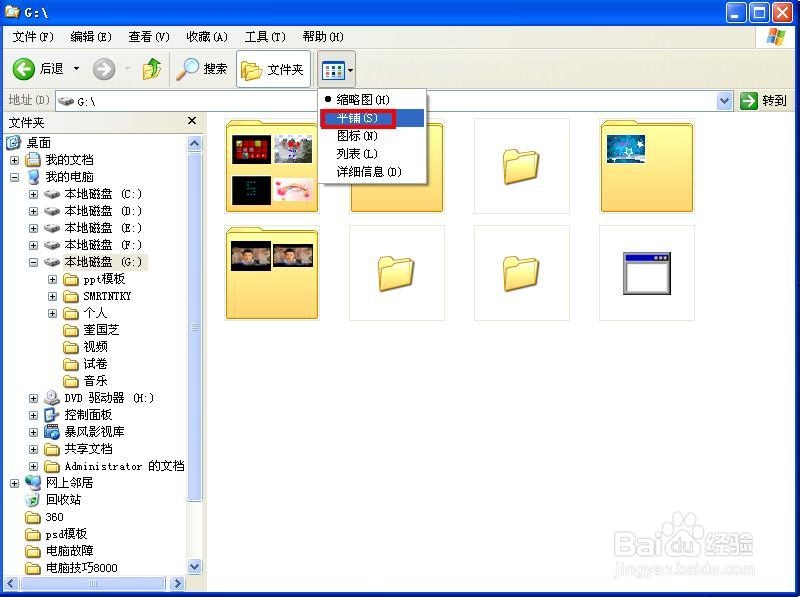The image size is (800, 597).
Task: Click the green Back arrow icon
Action: pyautogui.click(x=23, y=69)
